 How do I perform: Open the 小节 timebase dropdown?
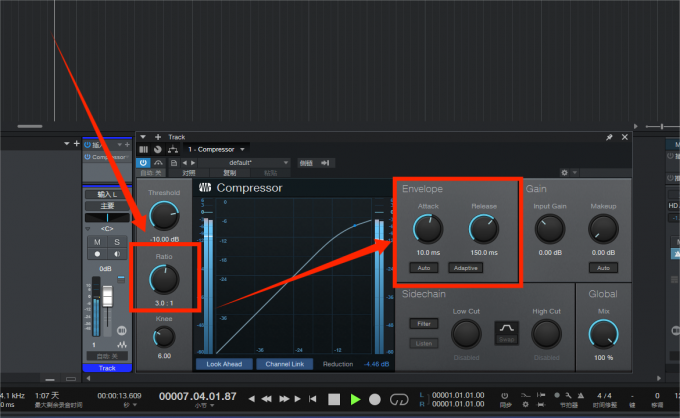(x=203, y=406)
